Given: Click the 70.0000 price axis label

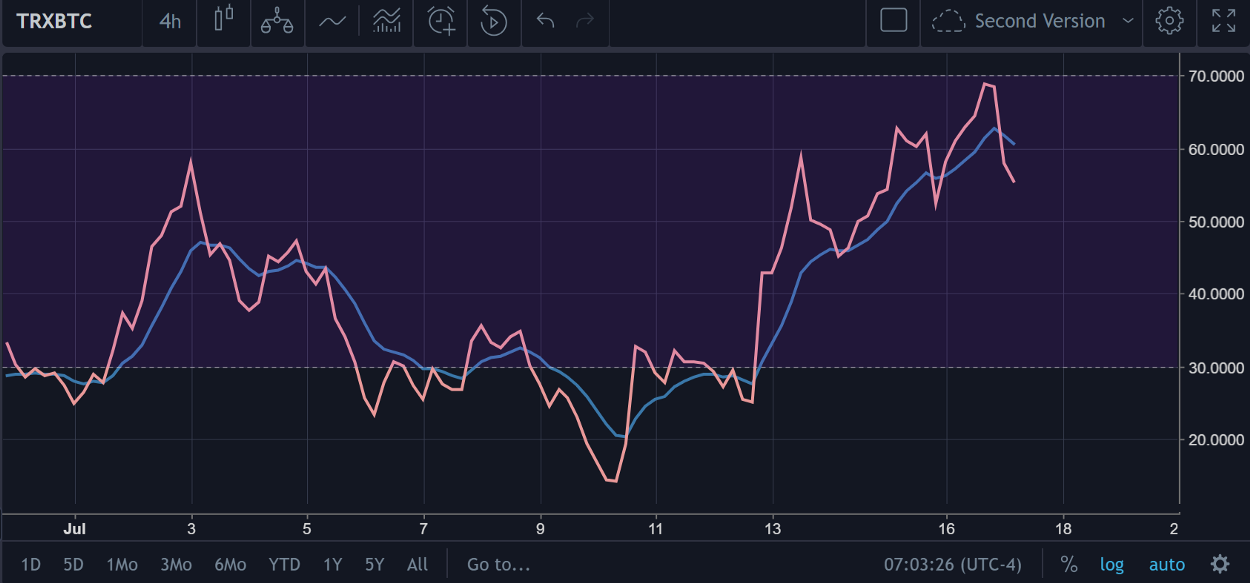Looking at the screenshot, I should (x=1218, y=76).
